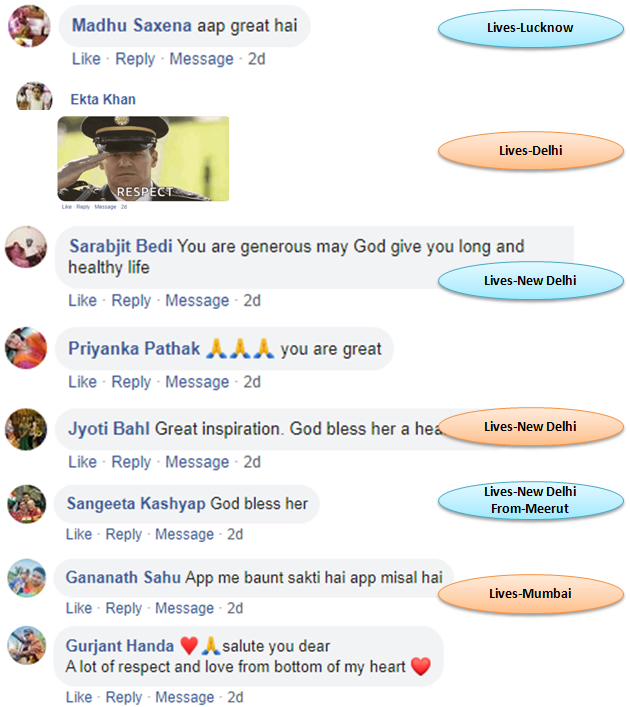Image resolution: width=630 pixels, height=707 pixels.
Task: Open Priyanka Pathak's avatar
Action: 26,348
